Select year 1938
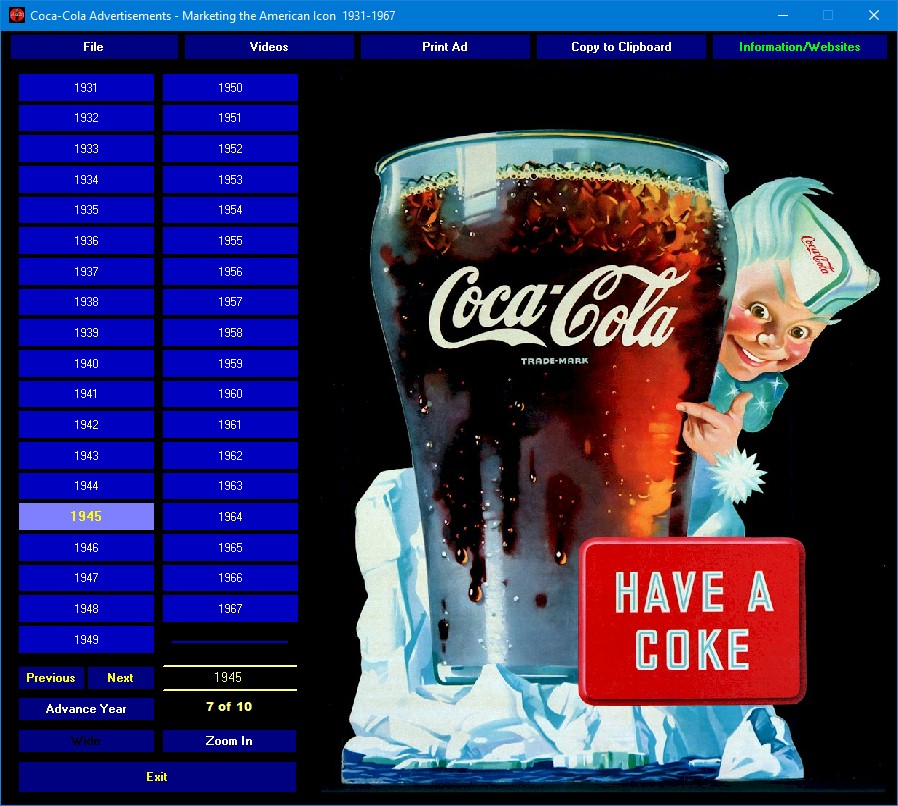Screen dimensions: 898x806 tap(86, 302)
